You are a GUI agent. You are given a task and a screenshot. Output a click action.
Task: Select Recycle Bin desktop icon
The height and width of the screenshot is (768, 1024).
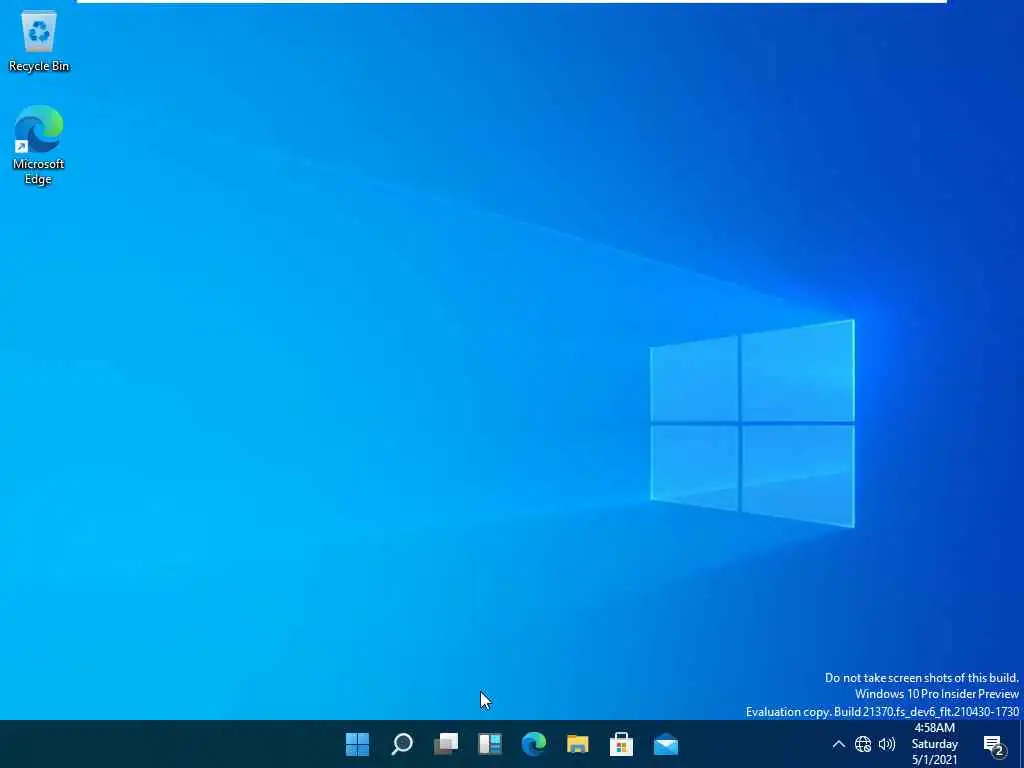[x=39, y=40]
